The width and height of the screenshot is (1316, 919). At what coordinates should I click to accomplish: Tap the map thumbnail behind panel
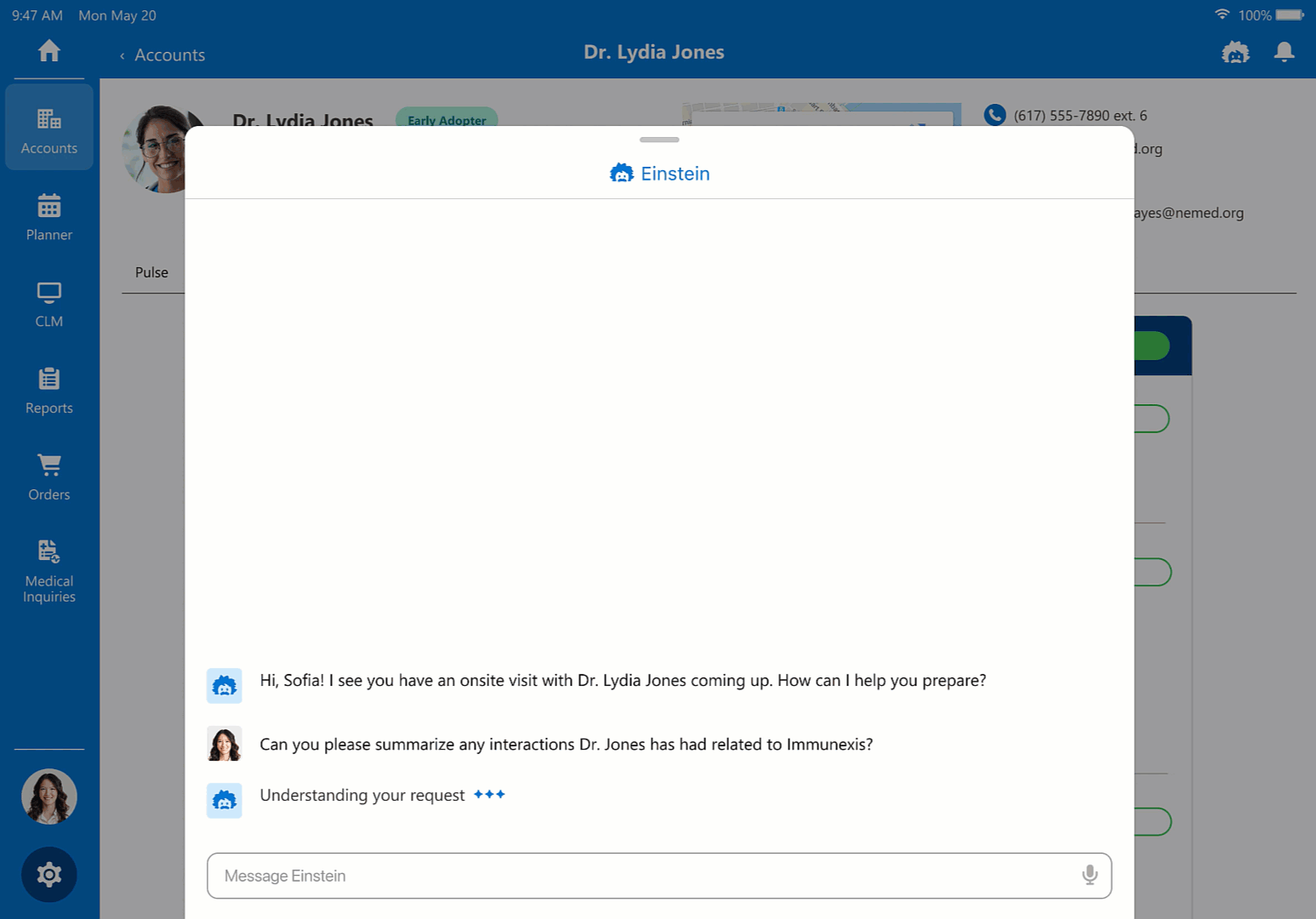822,115
